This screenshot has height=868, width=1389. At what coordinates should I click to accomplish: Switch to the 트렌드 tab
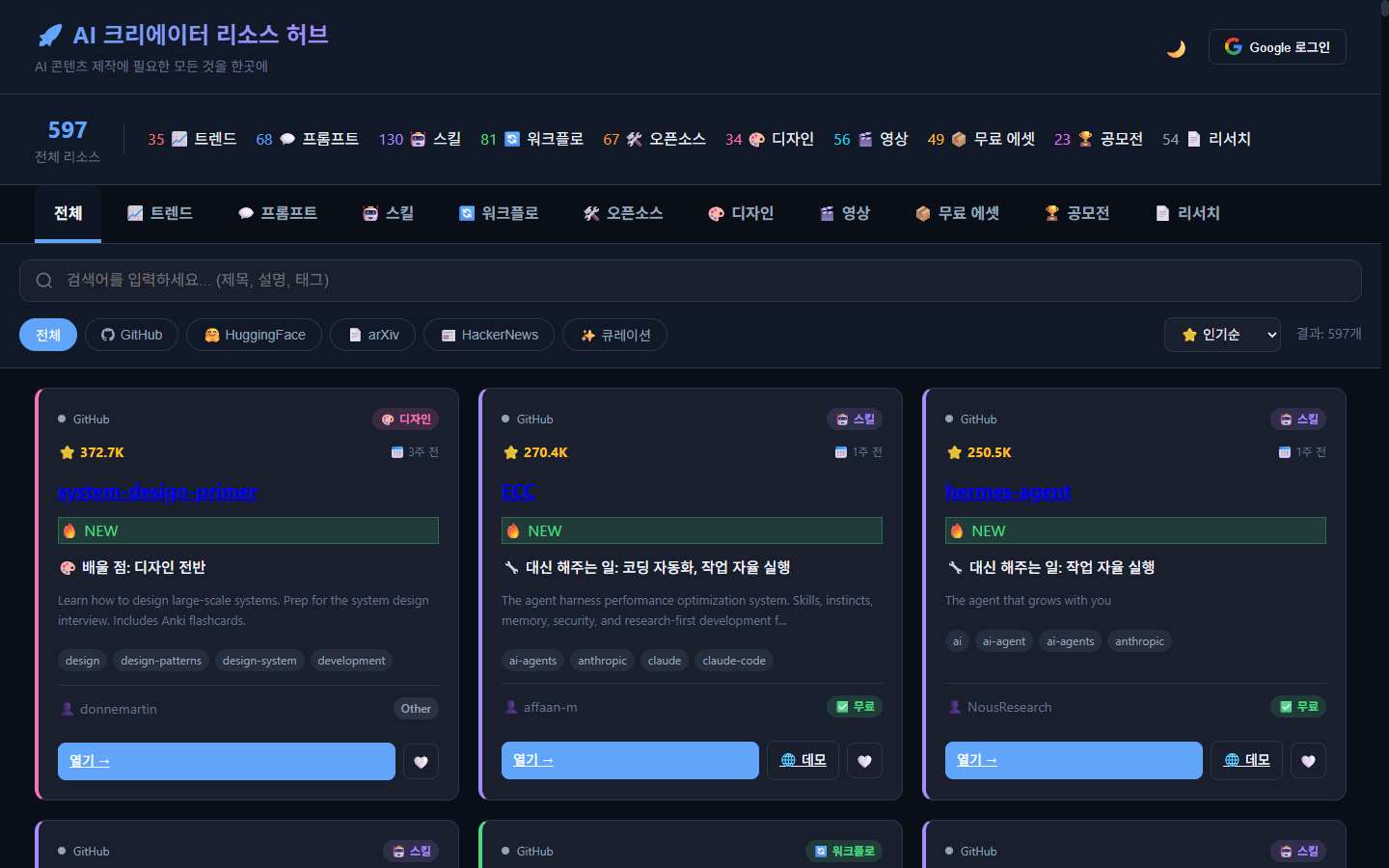(160, 213)
